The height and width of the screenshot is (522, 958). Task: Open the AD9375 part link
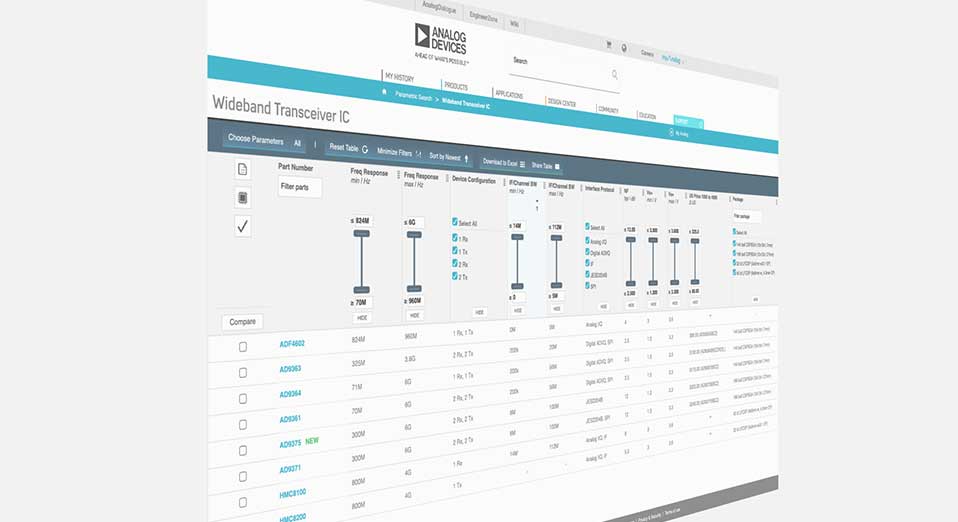tap(290, 444)
